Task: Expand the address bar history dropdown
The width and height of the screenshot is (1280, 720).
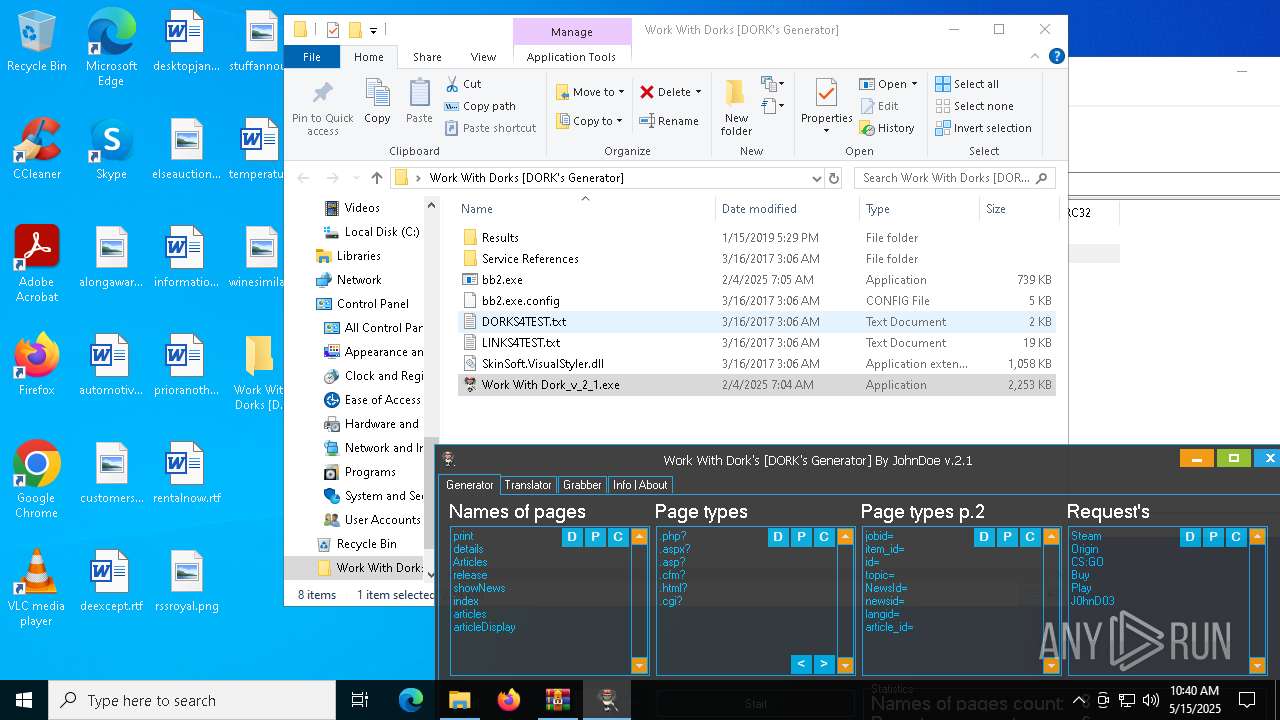Action: pyautogui.click(x=816, y=178)
